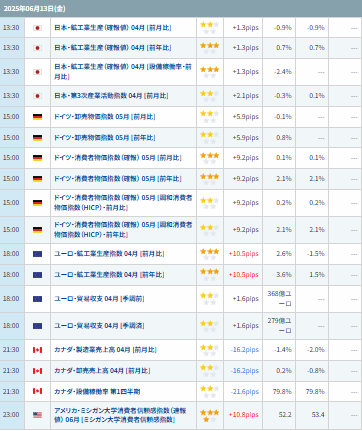Click EU flag in ユーロ・貿易収支 [季調済] row

(x=37, y=326)
